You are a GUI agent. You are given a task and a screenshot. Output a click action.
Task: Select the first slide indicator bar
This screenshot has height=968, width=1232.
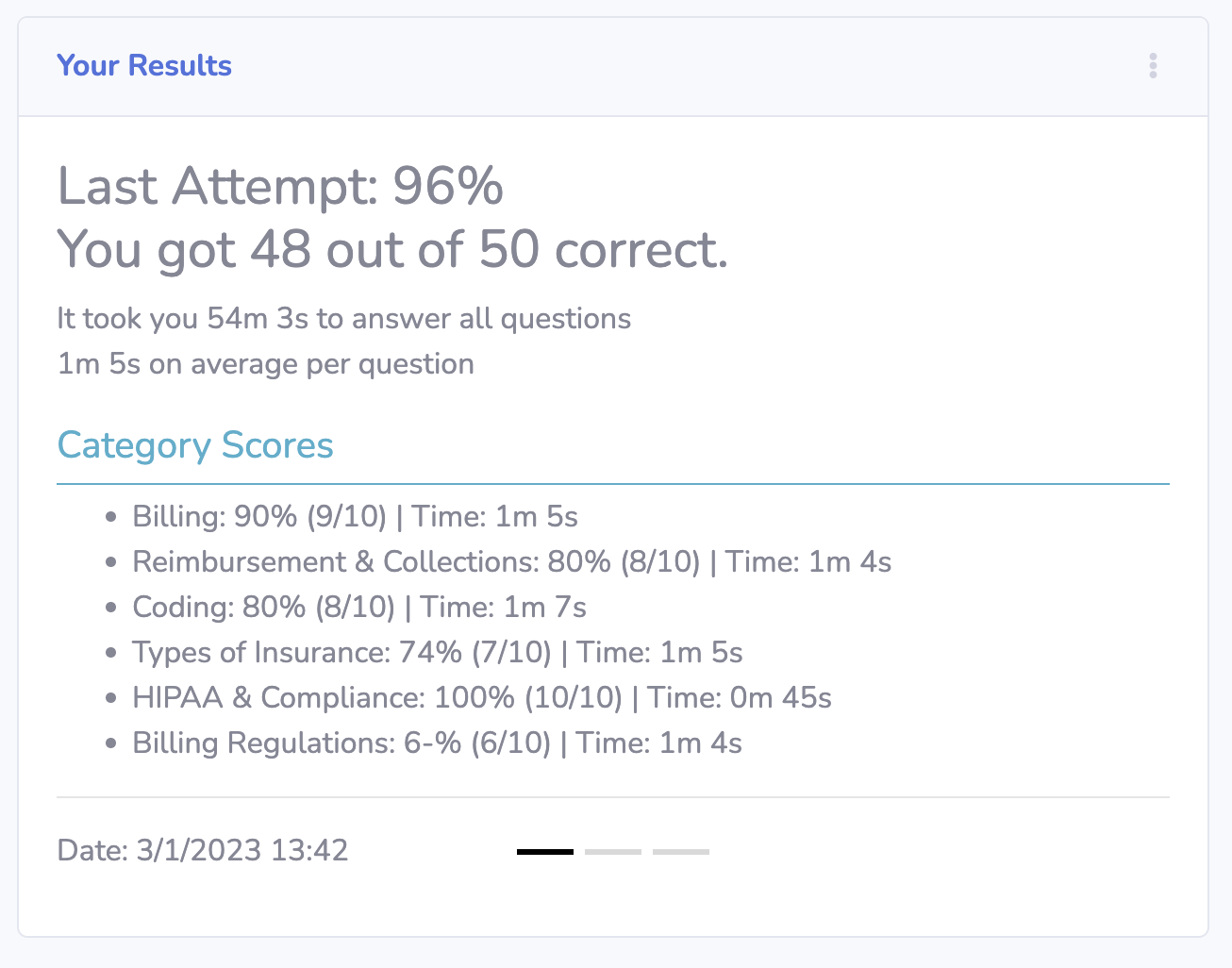tap(544, 852)
